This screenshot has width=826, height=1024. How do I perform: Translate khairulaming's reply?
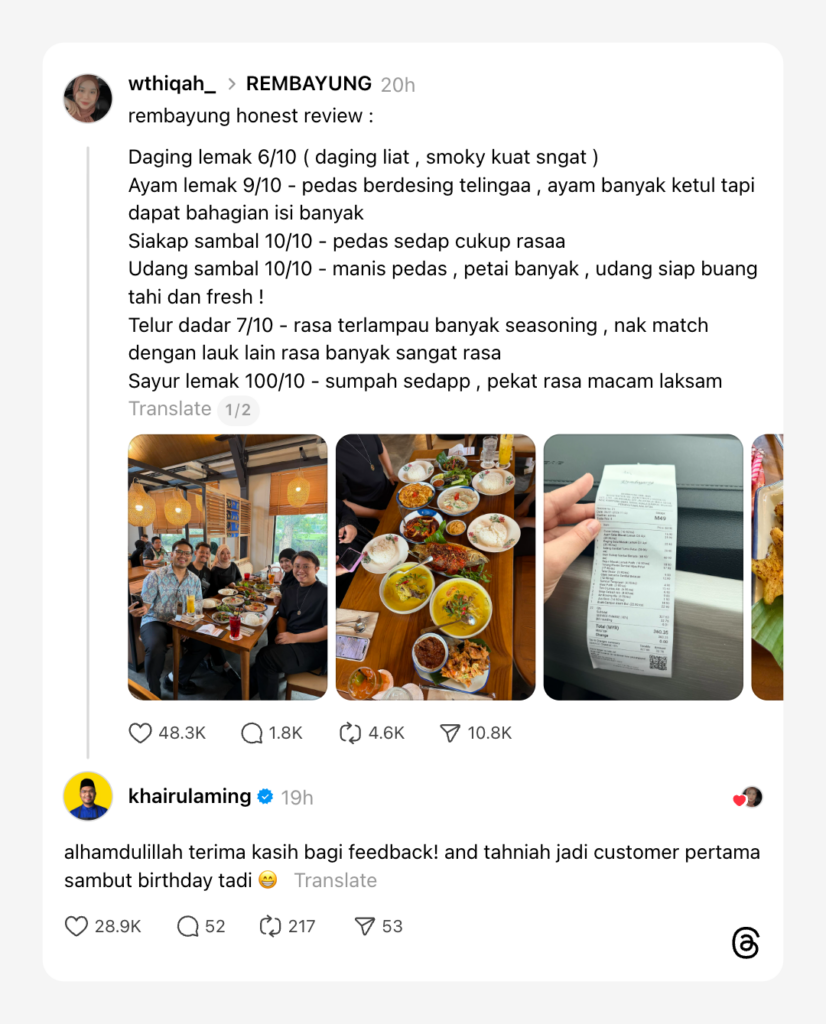point(336,880)
